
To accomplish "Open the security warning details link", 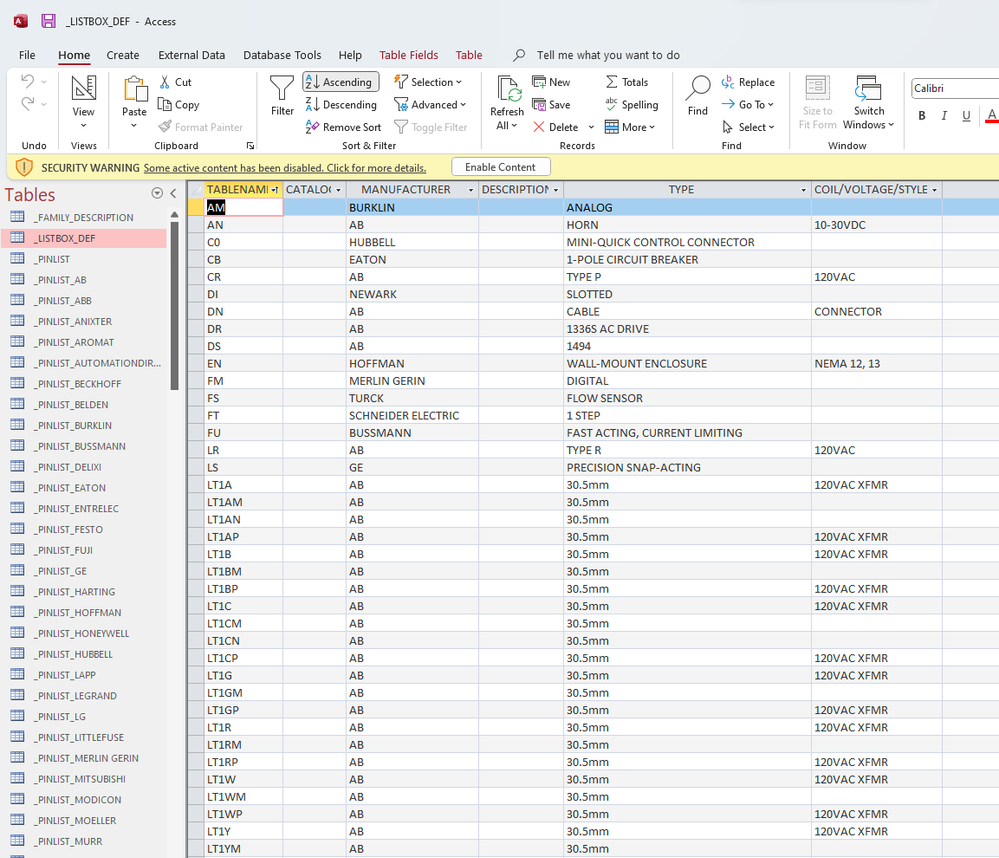I will (285, 168).
